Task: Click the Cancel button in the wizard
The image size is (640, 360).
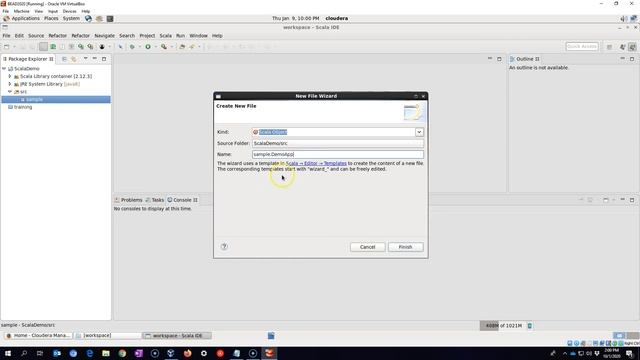Action: [367, 247]
